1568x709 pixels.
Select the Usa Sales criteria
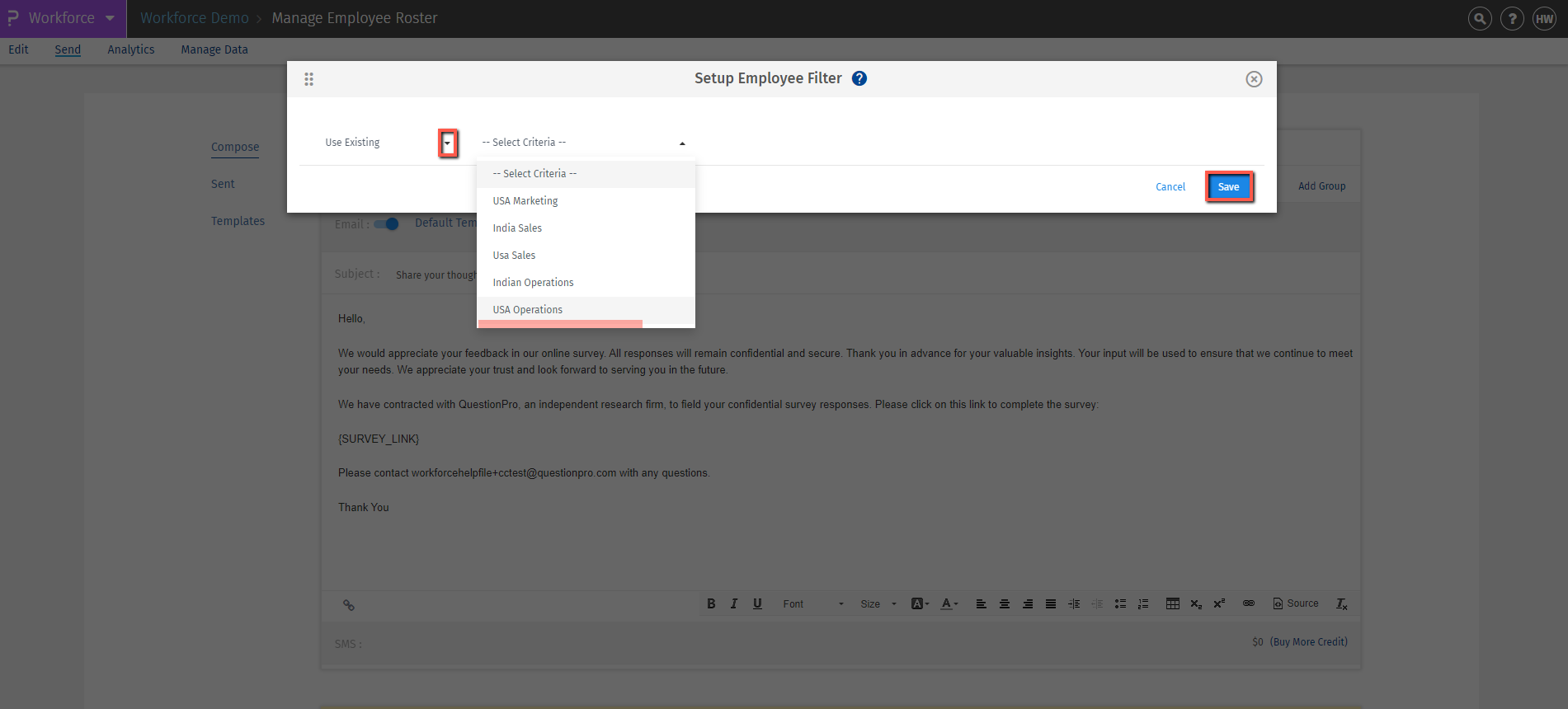click(x=586, y=256)
